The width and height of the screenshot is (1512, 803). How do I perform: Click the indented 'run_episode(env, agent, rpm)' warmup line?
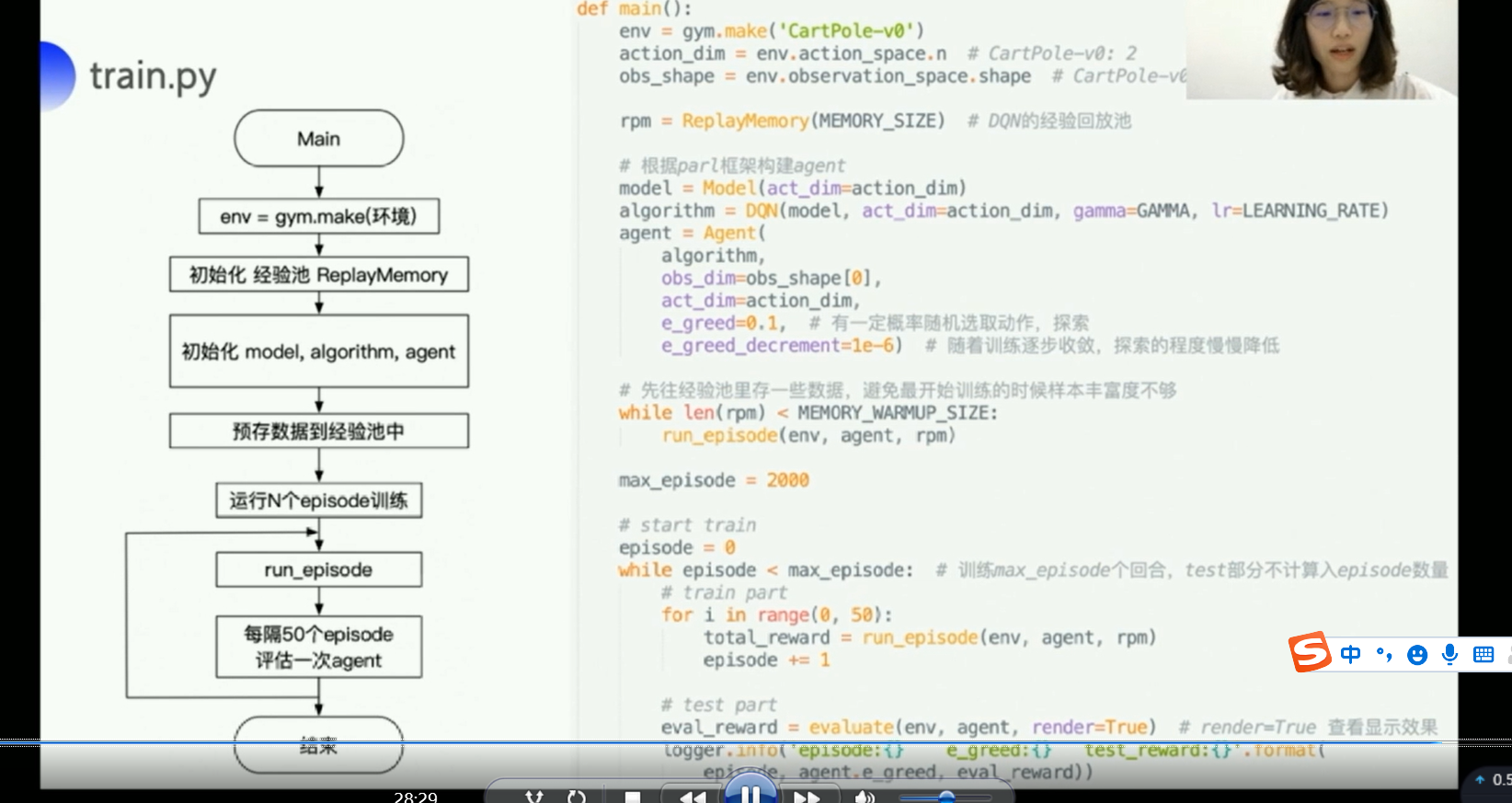pyautogui.click(x=808, y=435)
